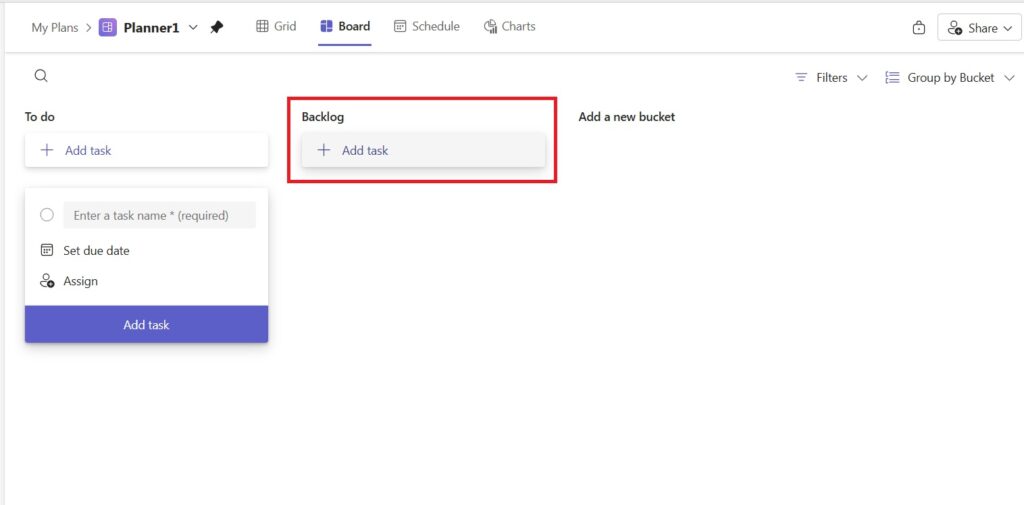Mark the new task circle as complete
Viewport: 1024px width, 505px height.
point(47,215)
